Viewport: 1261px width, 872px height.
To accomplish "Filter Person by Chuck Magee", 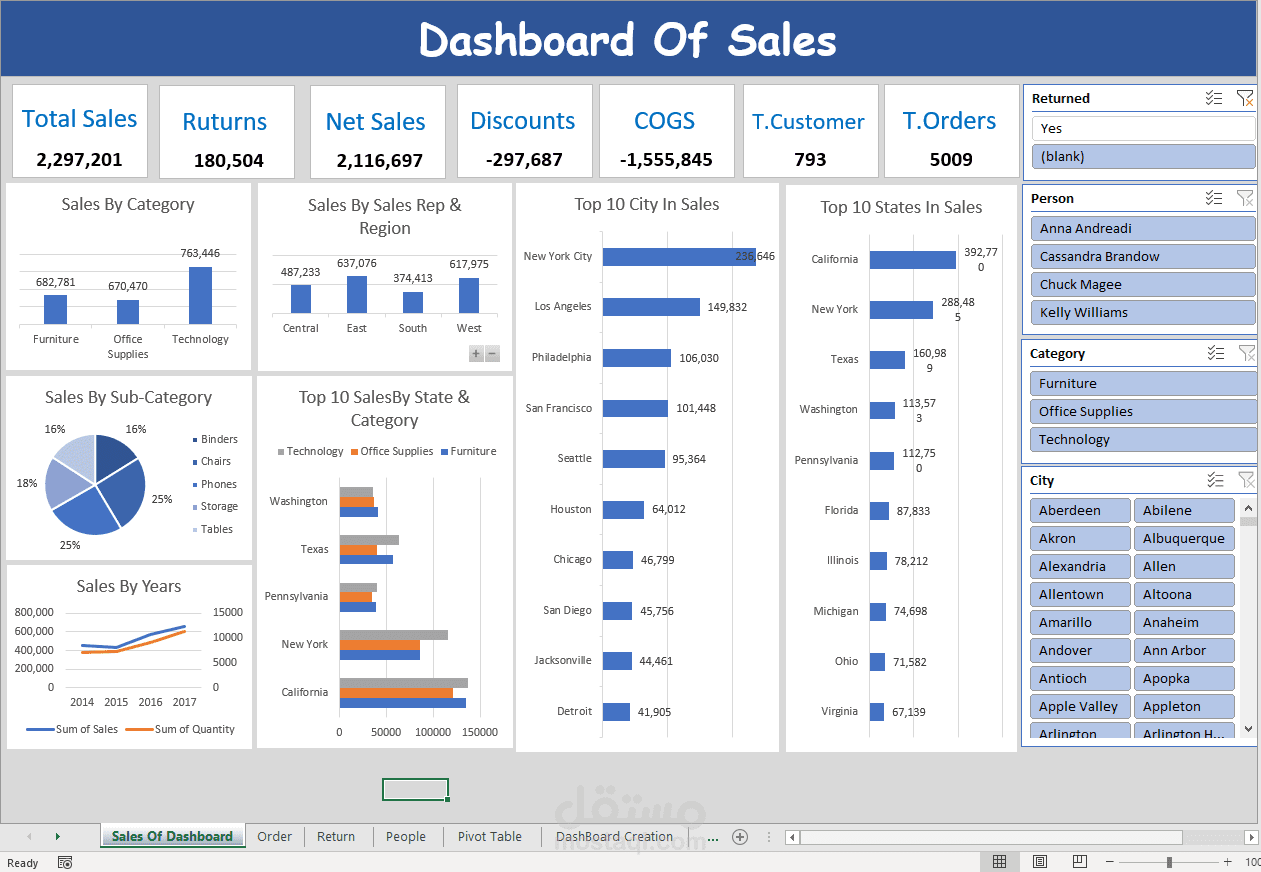I will 1143,284.
